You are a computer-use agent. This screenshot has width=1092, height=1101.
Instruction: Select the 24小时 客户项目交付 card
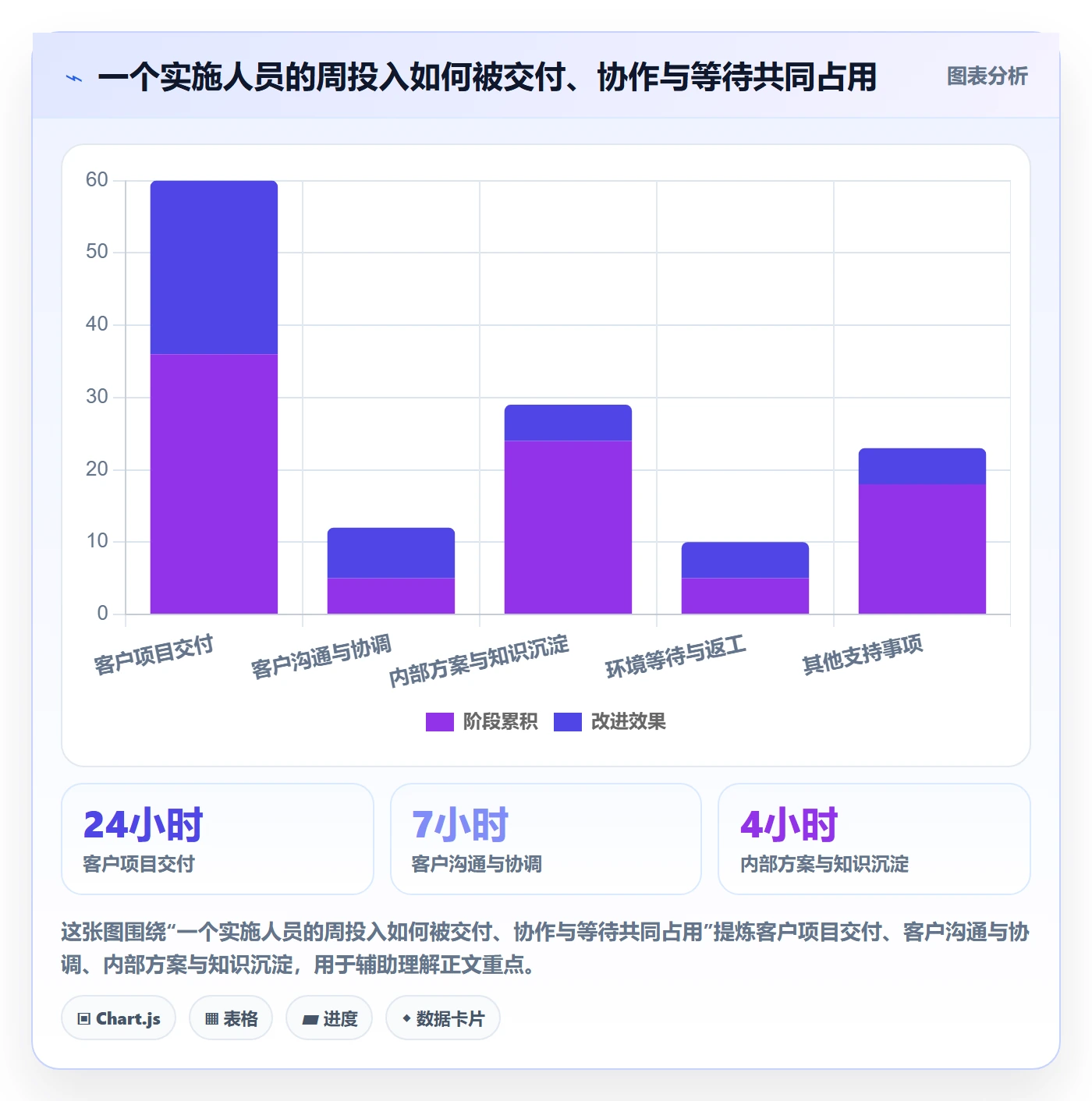tap(218, 839)
